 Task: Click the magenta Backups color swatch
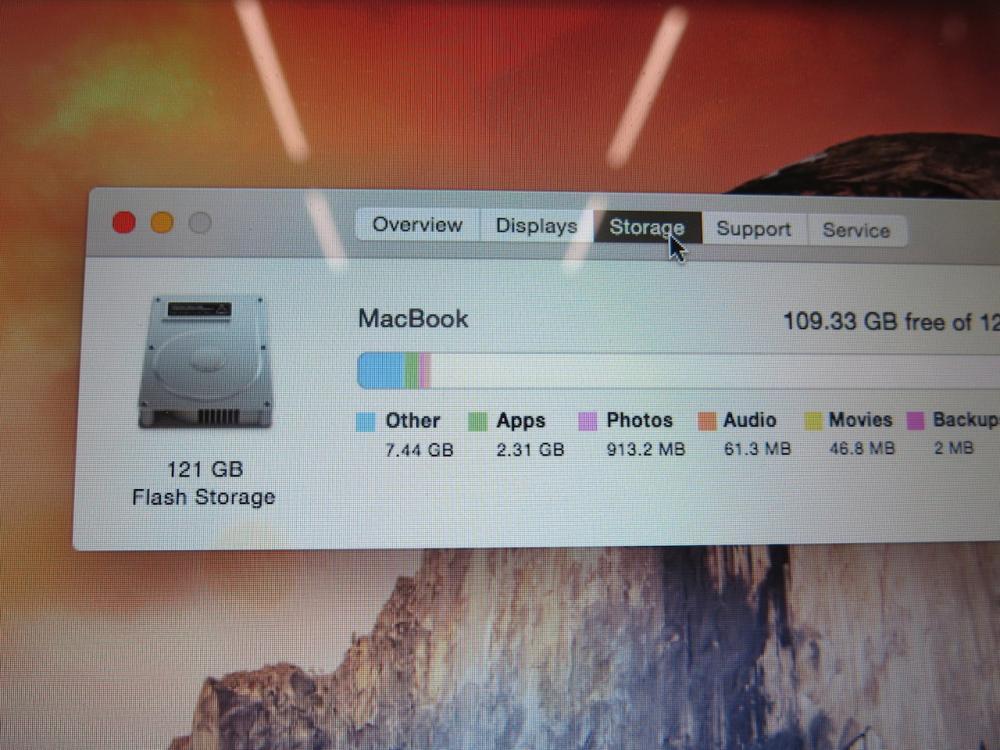(x=916, y=420)
